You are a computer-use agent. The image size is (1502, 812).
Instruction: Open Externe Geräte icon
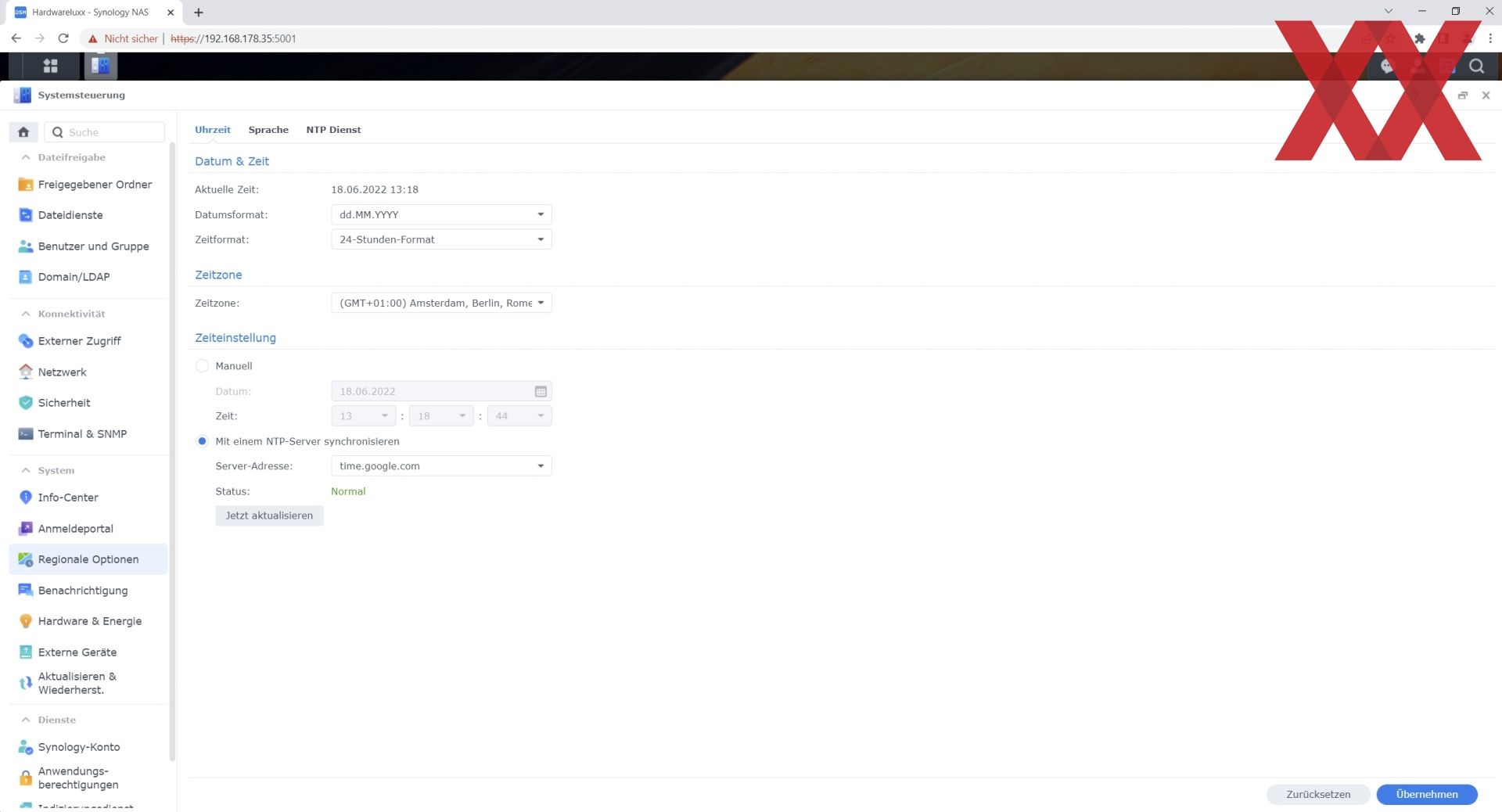(x=26, y=652)
